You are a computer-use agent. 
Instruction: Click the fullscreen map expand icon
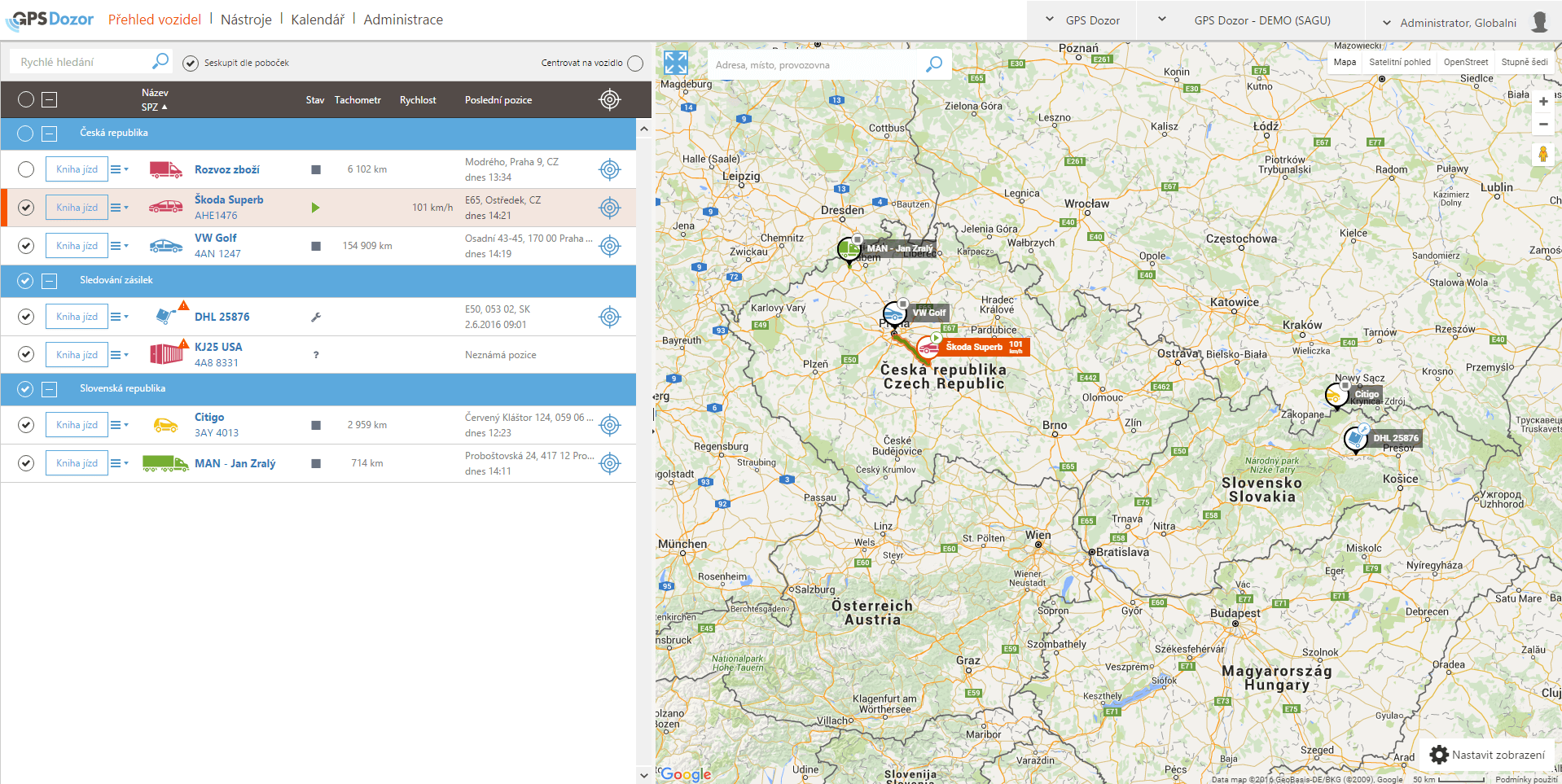675,63
